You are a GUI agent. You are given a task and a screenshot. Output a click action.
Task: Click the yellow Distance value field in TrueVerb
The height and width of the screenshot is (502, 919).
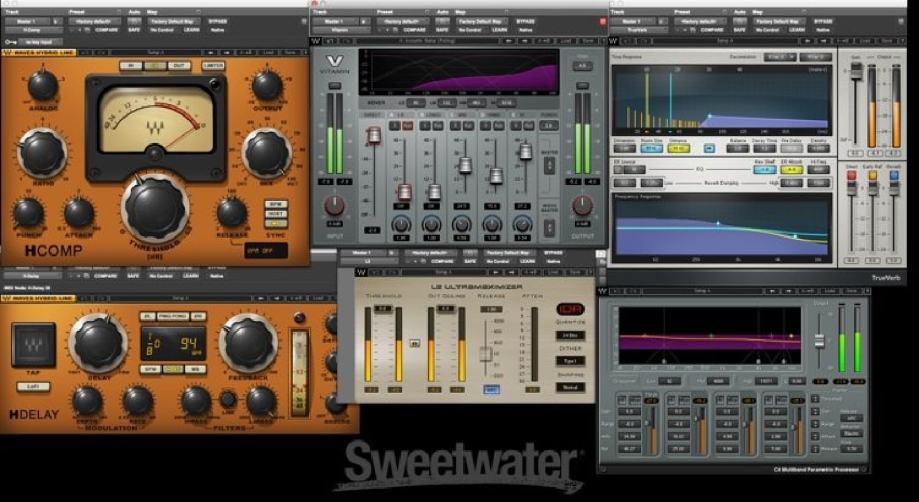coord(678,148)
